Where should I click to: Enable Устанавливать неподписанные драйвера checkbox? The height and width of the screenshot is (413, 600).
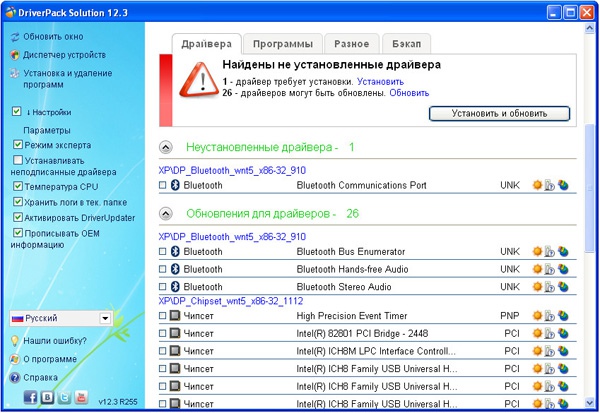[18, 160]
